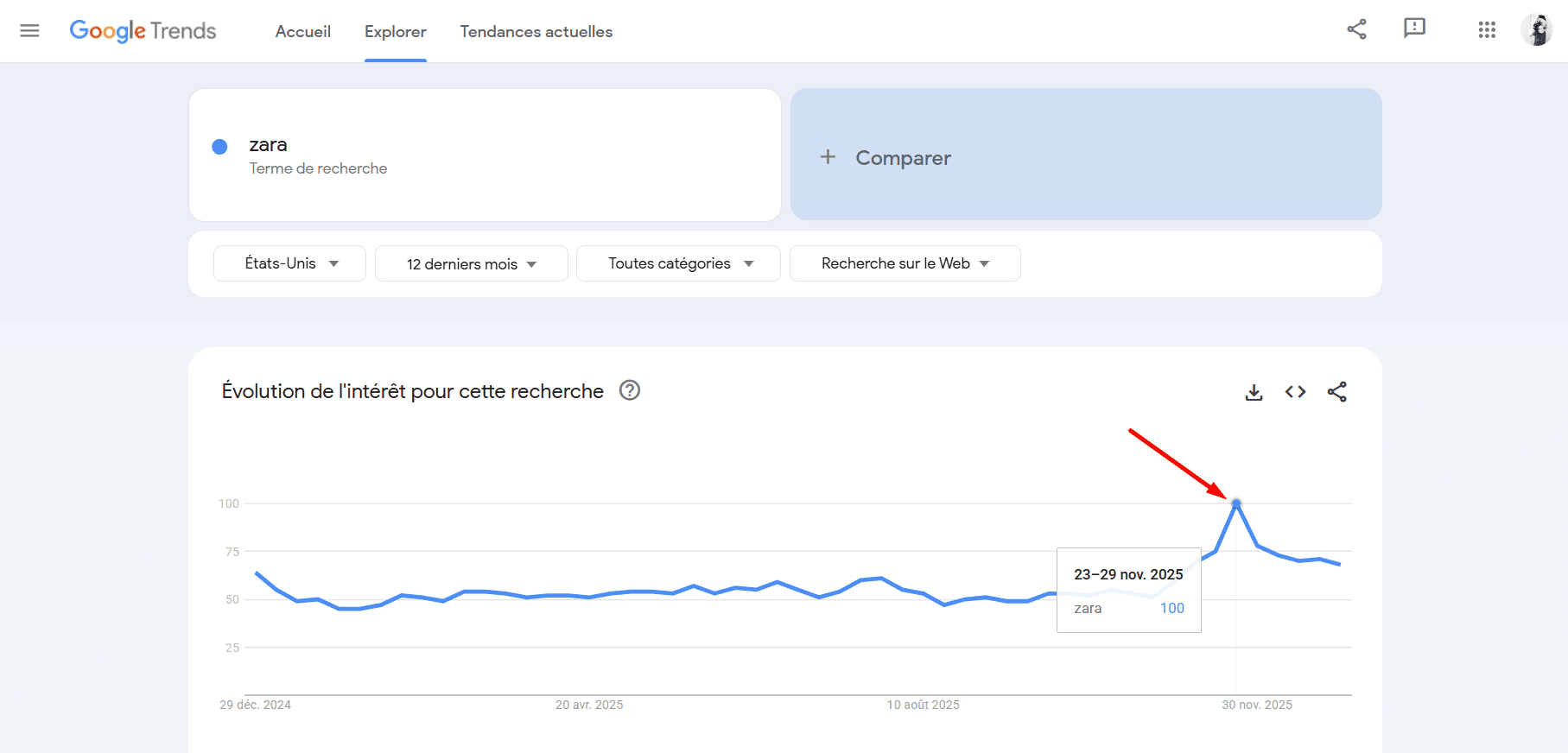
Task: Select the Explorer tab
Action: click(x=396, y=31)
